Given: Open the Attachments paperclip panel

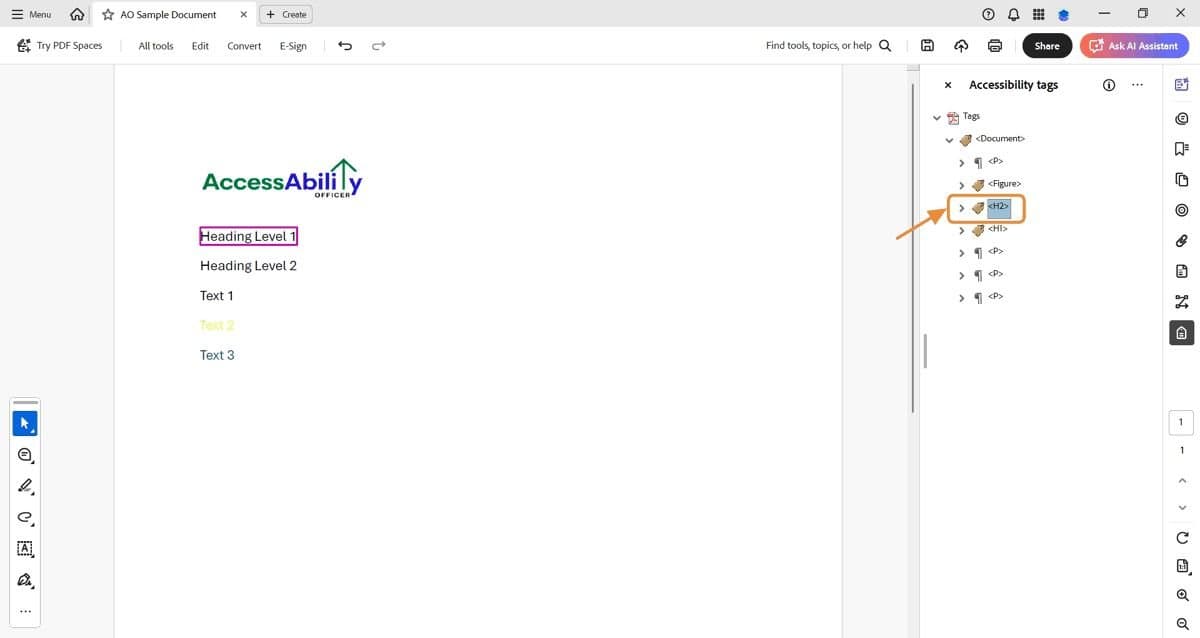Looking at the screenshot, I should click(1181, 240).
